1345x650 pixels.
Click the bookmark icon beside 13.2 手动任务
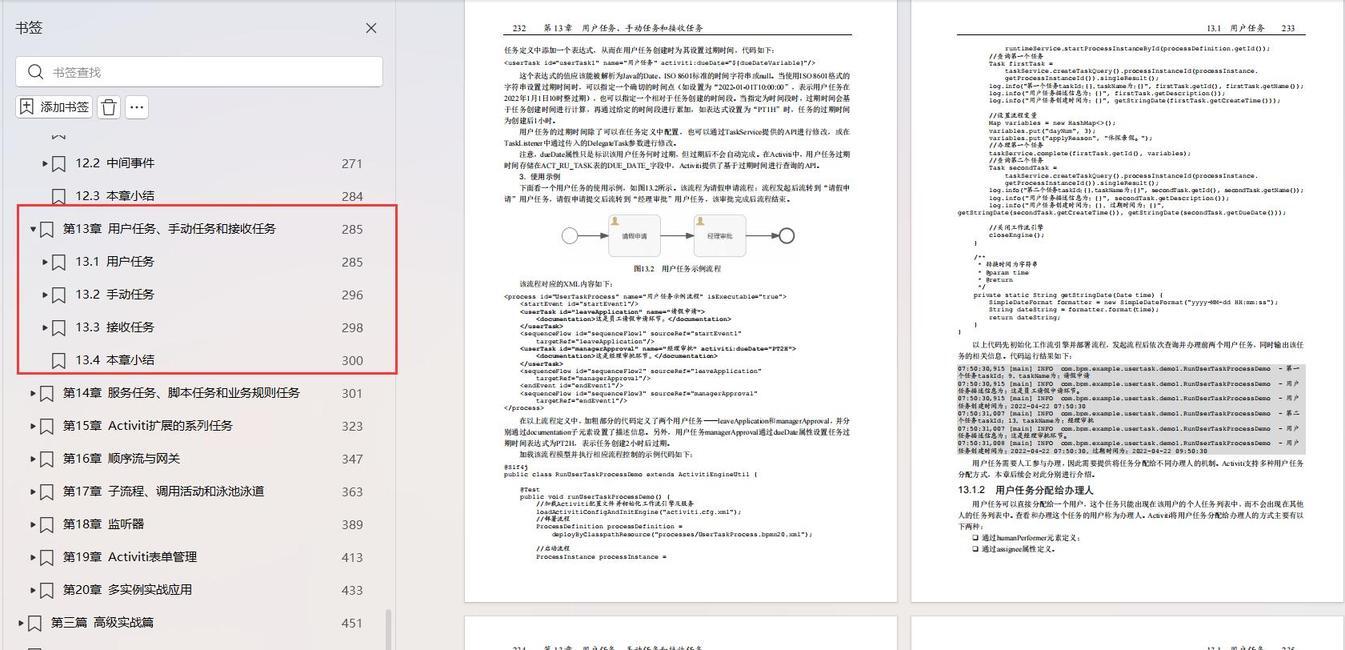coord(59,295)
